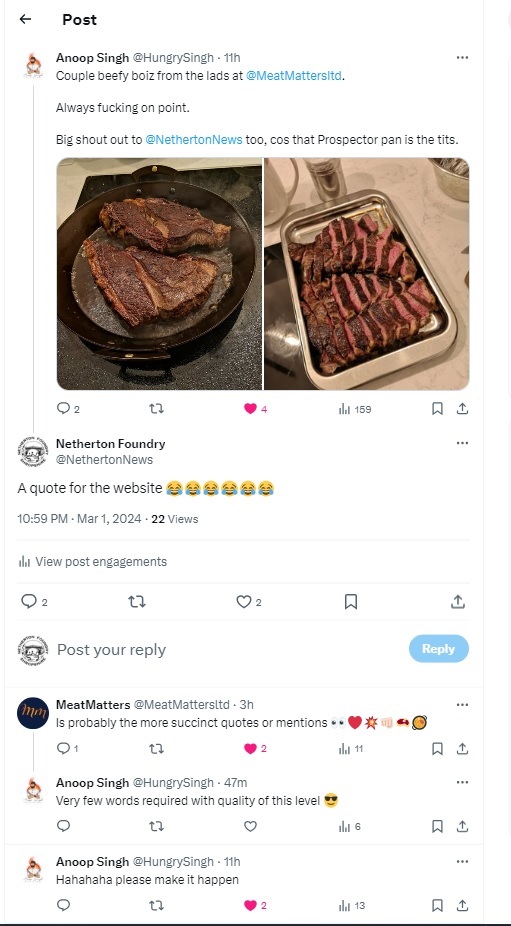Open more options on the MeatMatters reply
511x926 pixels.
point(463,705)
